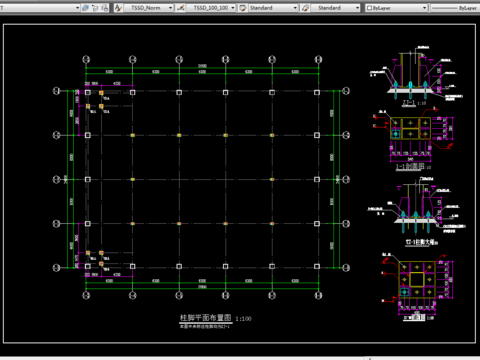The width and height of the screenshot is (480, 360).
Task: Select the ZJ-1 detail label
Action: [409, 103]
